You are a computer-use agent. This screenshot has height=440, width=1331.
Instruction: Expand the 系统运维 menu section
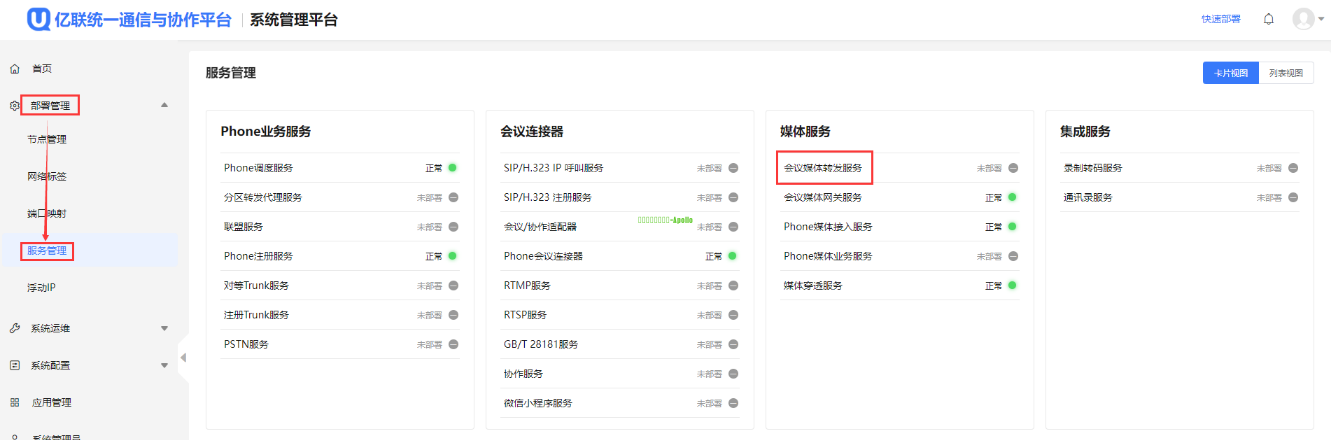click(x=164, y=328)
